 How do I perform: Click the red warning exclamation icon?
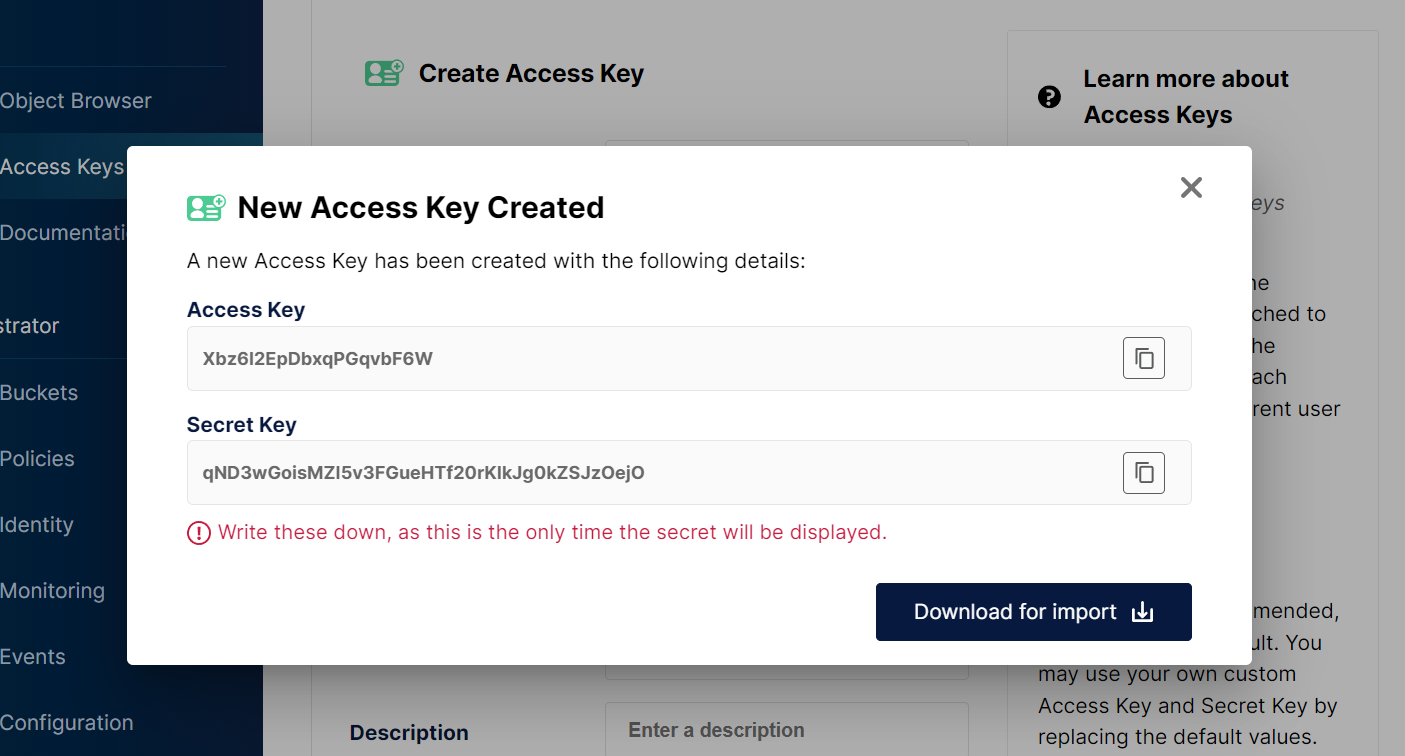pos(199,533)
